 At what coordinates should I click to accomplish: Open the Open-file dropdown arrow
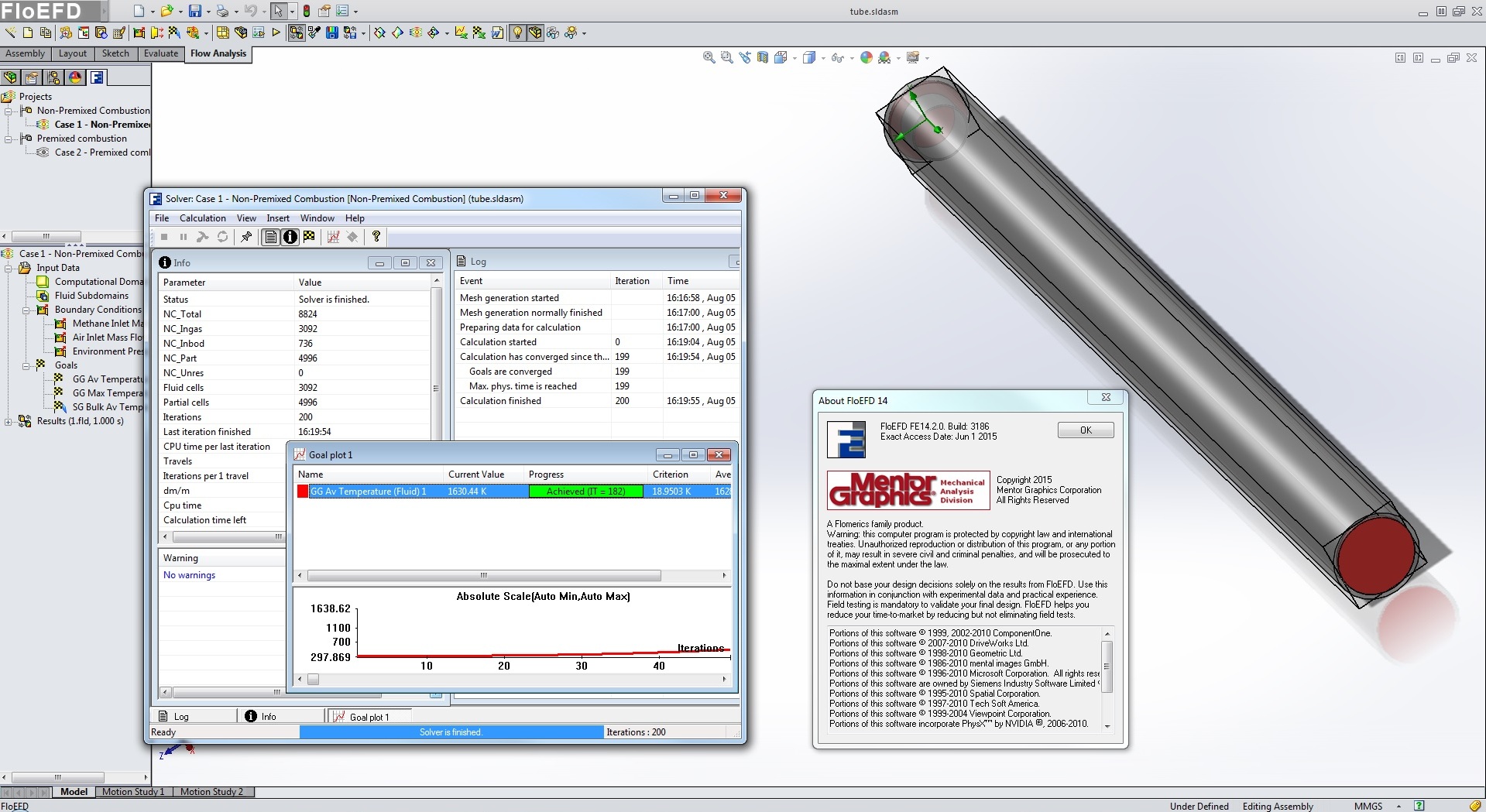click(x=180, y=12)
